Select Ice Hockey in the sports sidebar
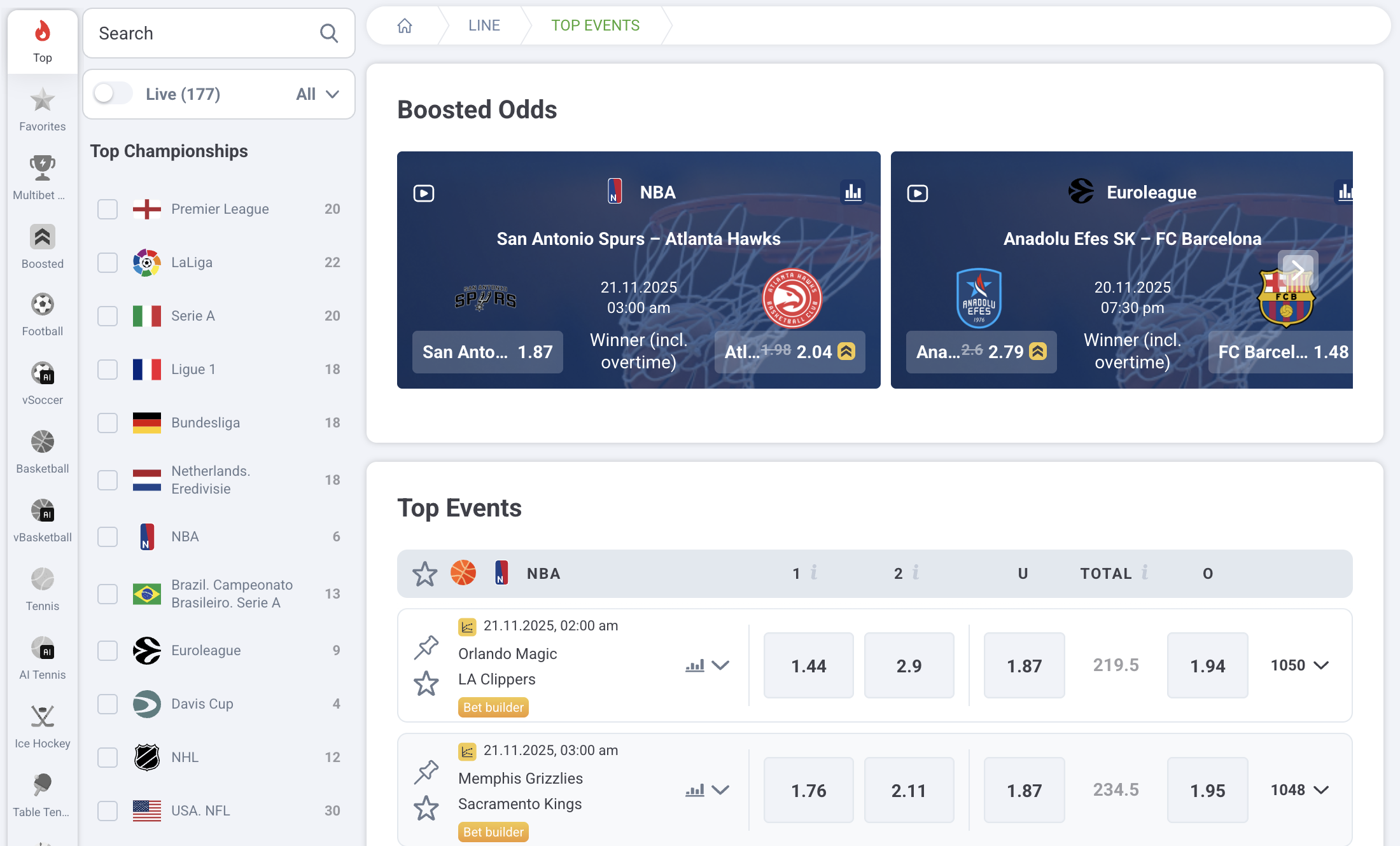The width and height of the screenshot is (1400, 846). click(43, 727)
